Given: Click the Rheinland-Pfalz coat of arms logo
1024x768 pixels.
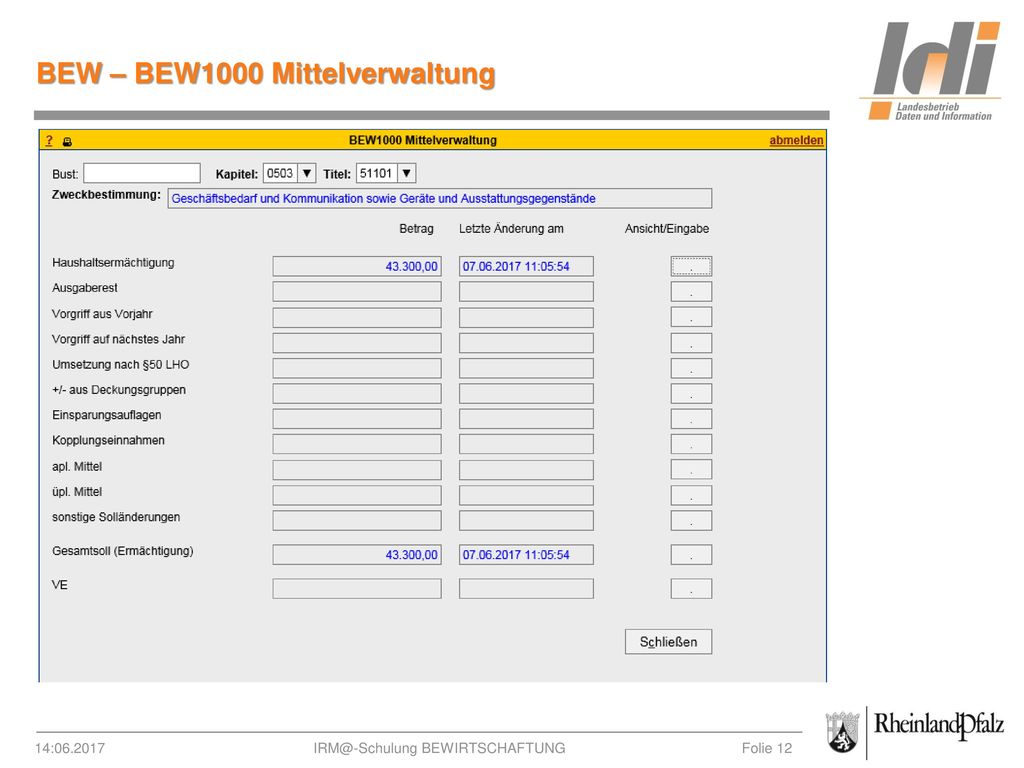Looking at the screenshot, I should point(842,732).
